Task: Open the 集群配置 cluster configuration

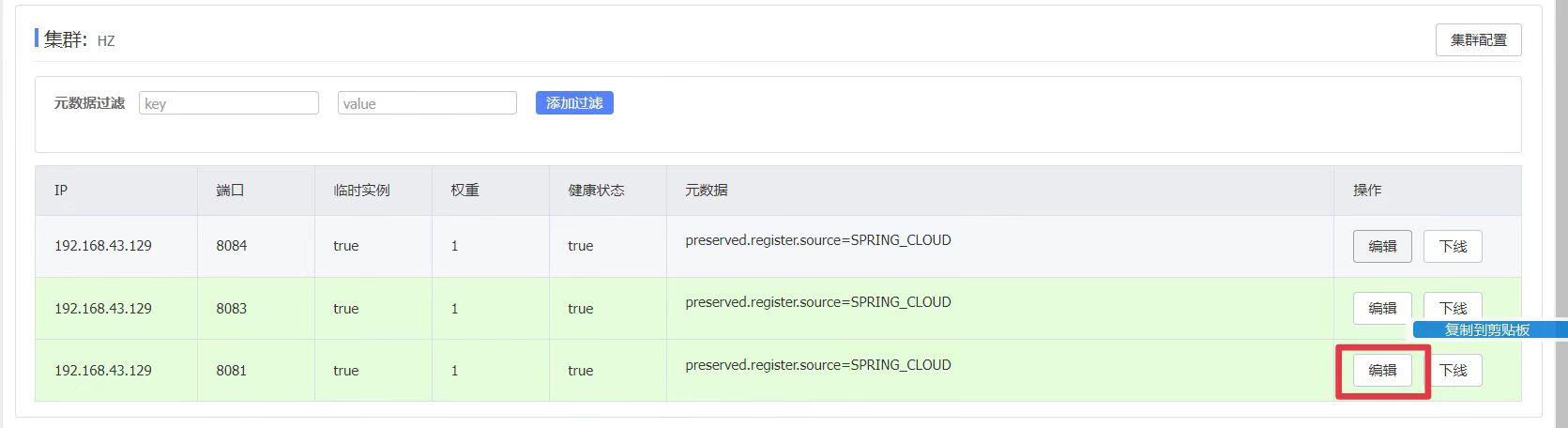Action: point(1478,40)
